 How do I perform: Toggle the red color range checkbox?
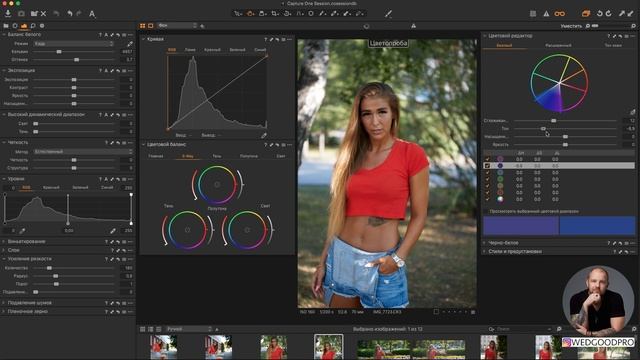(487, 192)
